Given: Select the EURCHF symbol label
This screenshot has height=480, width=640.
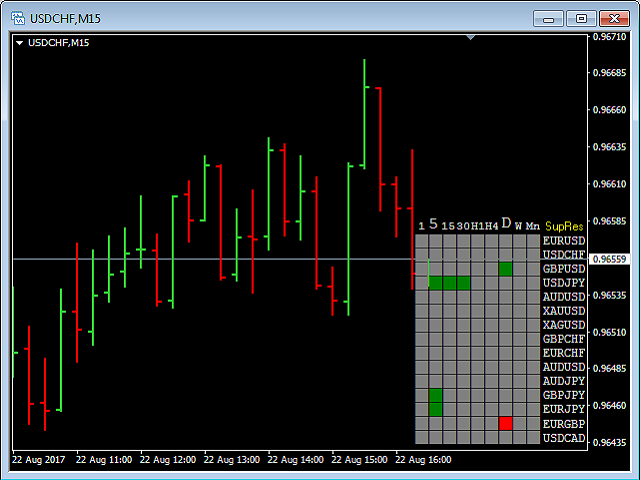Looking at the screenshot, I should (x=564, y=353).
